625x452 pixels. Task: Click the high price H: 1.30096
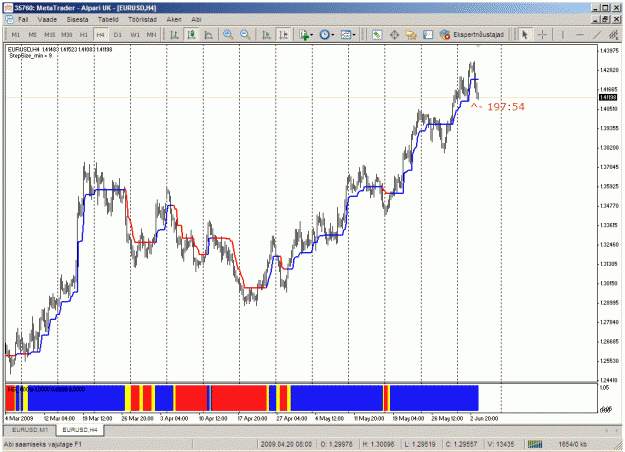tap(378, 444)
